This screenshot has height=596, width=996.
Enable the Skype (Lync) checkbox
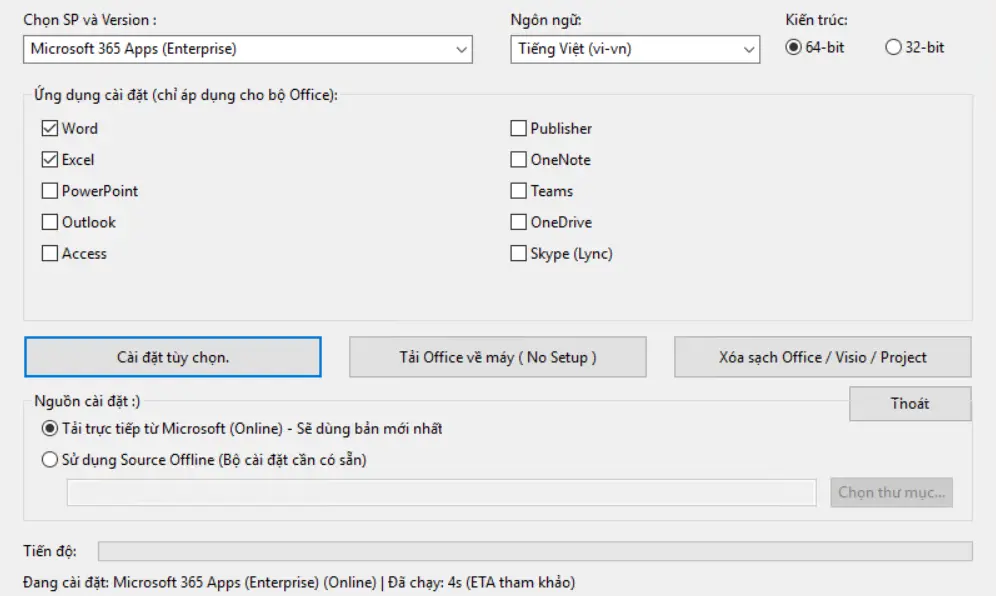[518, 254]
